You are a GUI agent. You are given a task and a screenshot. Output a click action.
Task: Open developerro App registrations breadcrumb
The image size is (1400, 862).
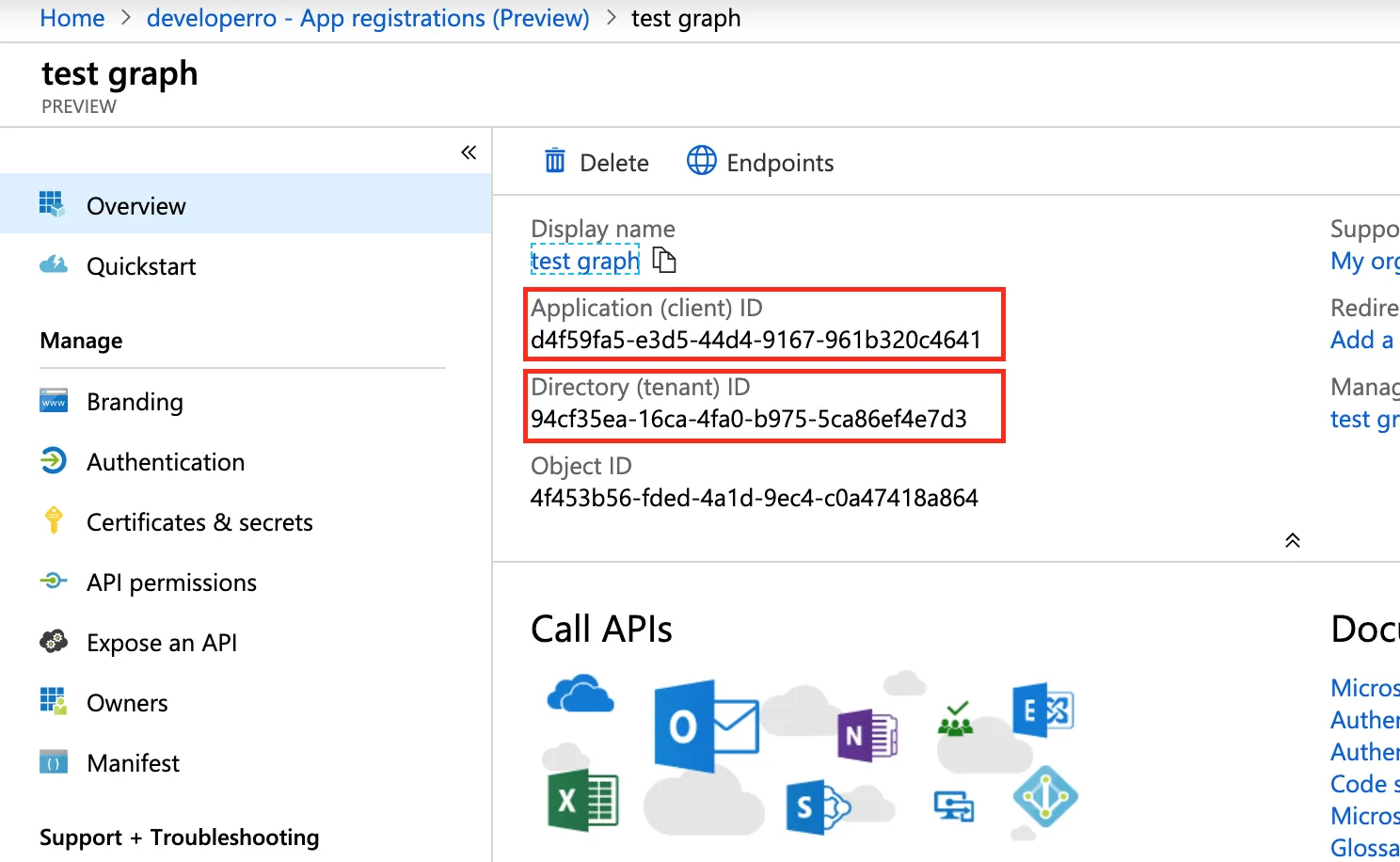click(368, 17)
